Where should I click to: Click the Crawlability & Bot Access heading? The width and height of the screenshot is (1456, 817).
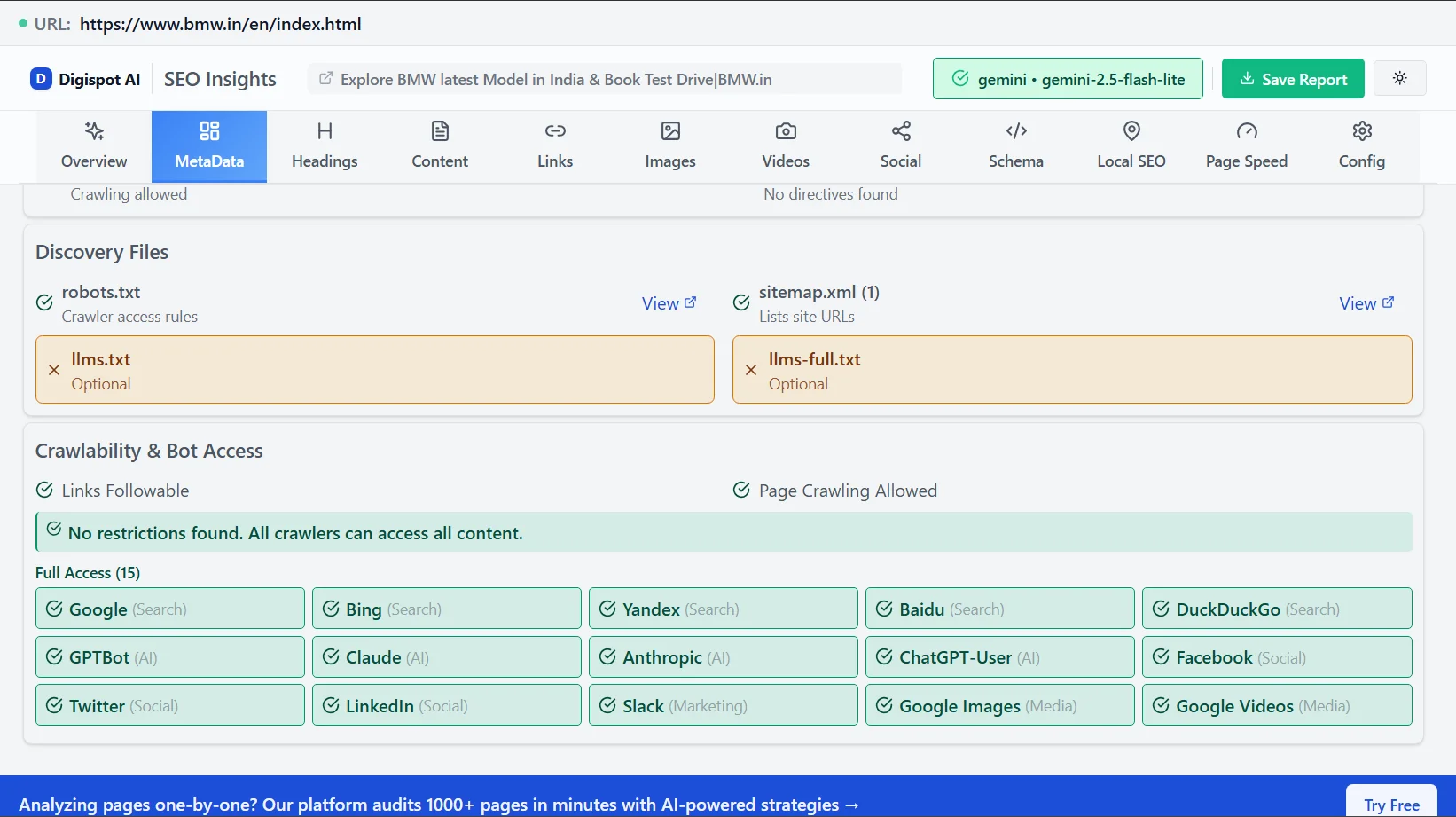pos(149,451)
